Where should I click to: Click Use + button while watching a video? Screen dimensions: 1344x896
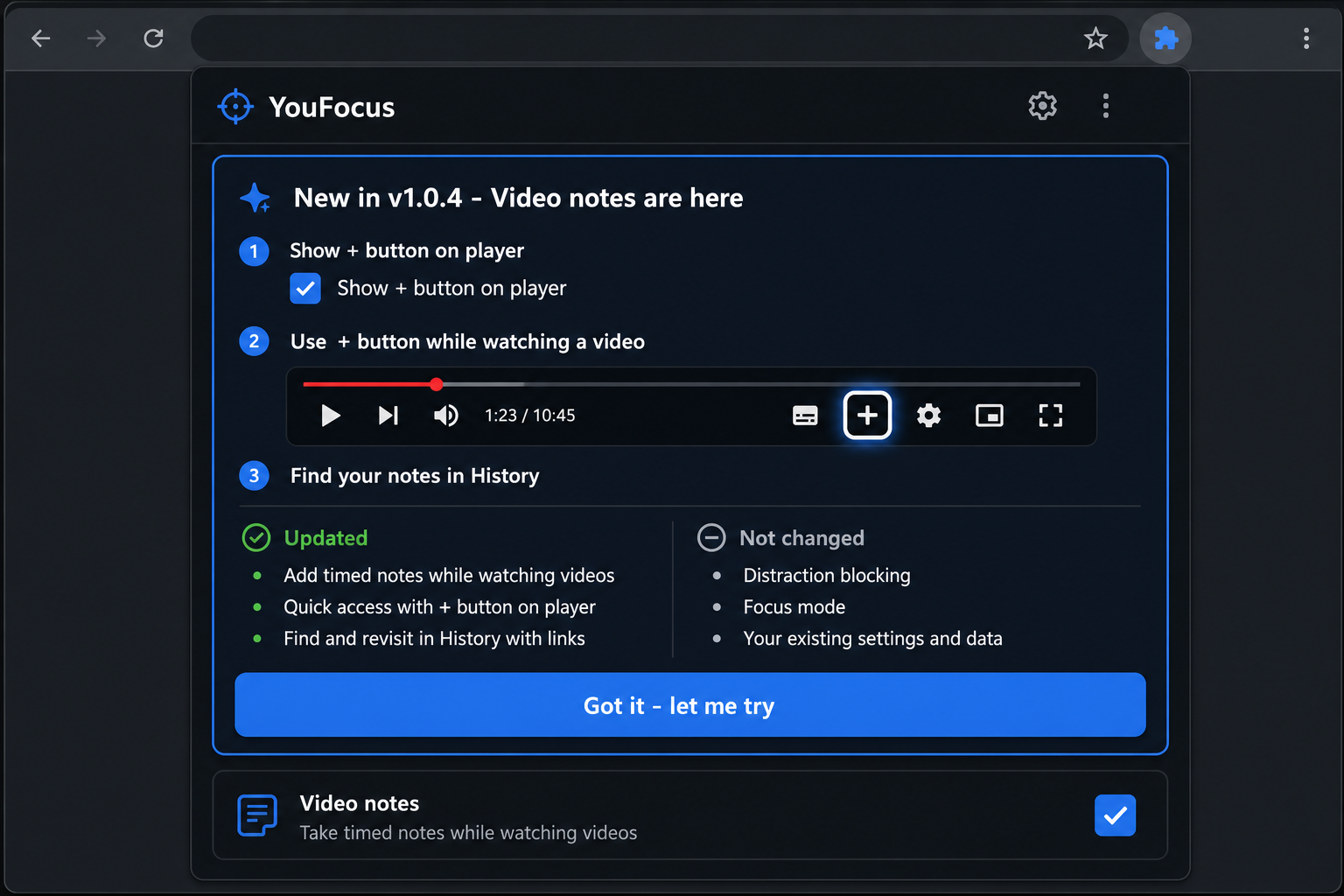pos(467,342)
